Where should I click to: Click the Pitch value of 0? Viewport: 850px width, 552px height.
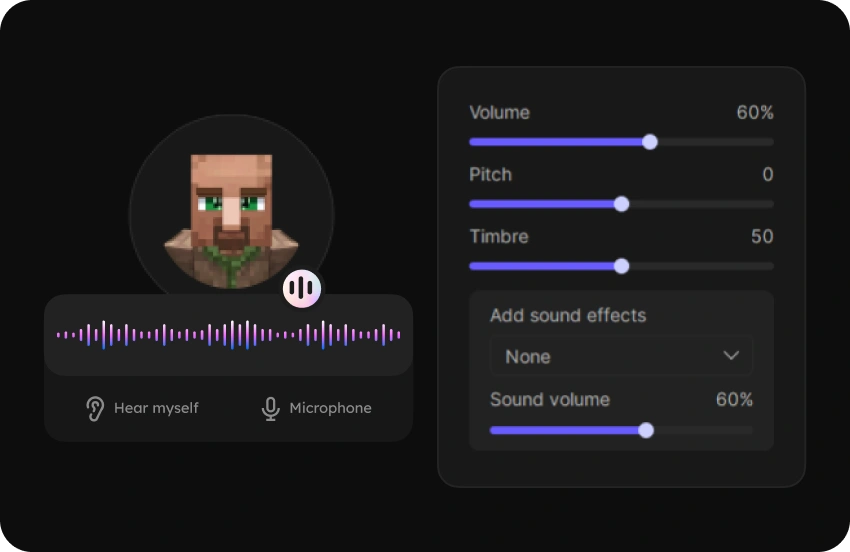coord(767,175)
